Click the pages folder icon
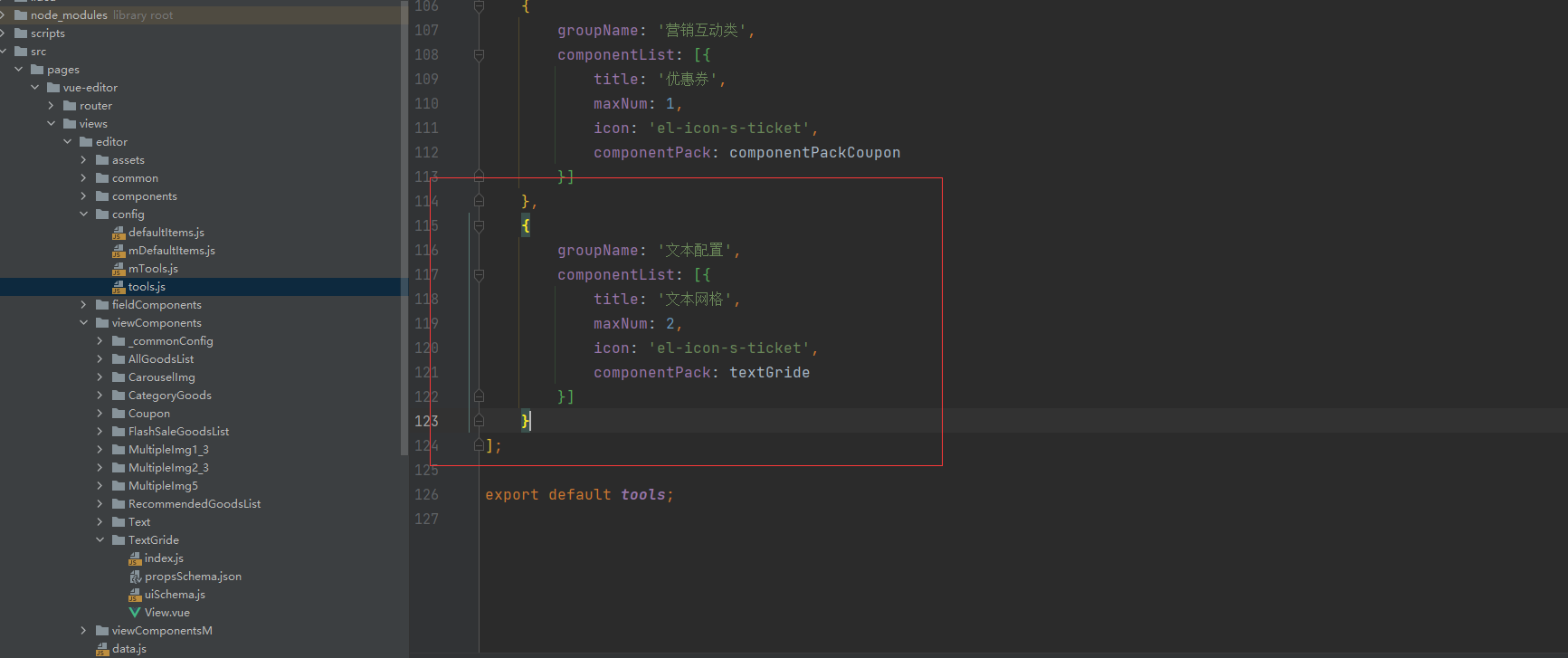Image resolution: width=1568 pixels, height=658 pixels. (x=37, y=70)
